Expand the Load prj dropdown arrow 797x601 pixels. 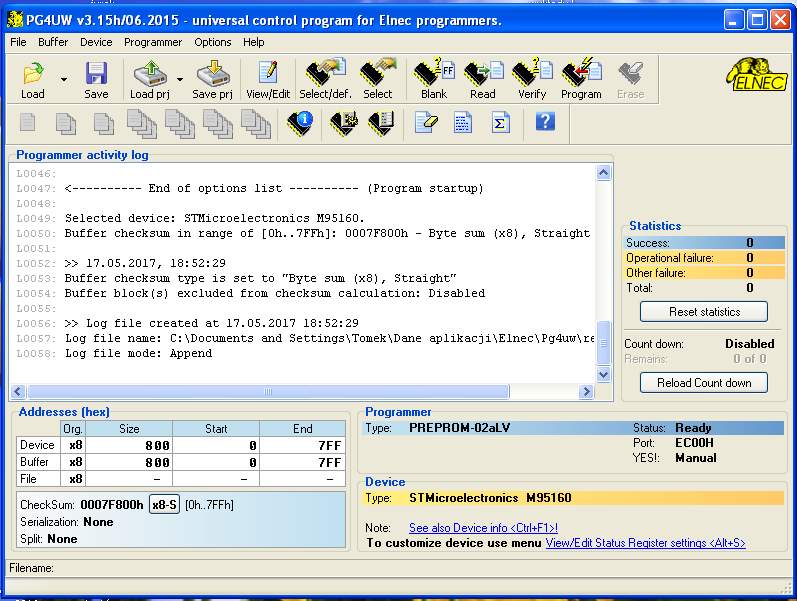(180, 80)
